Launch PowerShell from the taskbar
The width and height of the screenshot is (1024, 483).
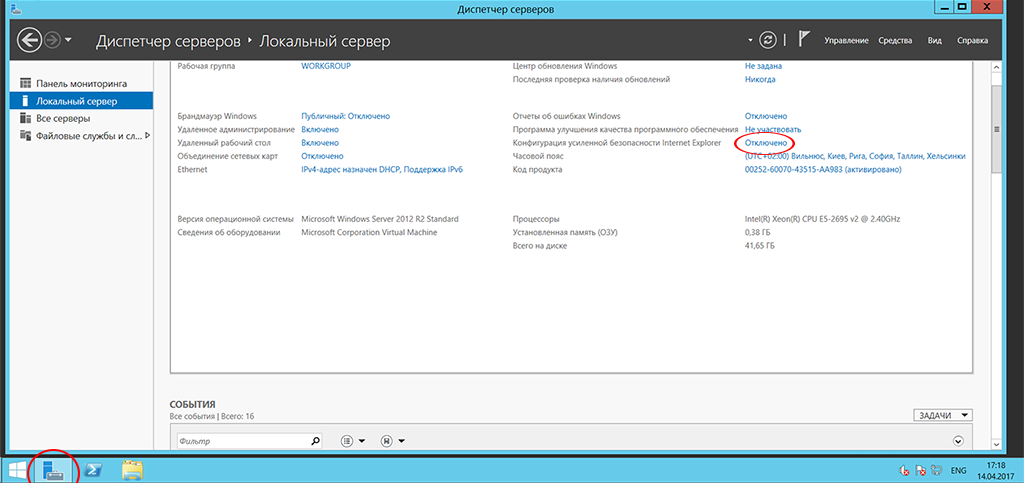click(94, 470)
